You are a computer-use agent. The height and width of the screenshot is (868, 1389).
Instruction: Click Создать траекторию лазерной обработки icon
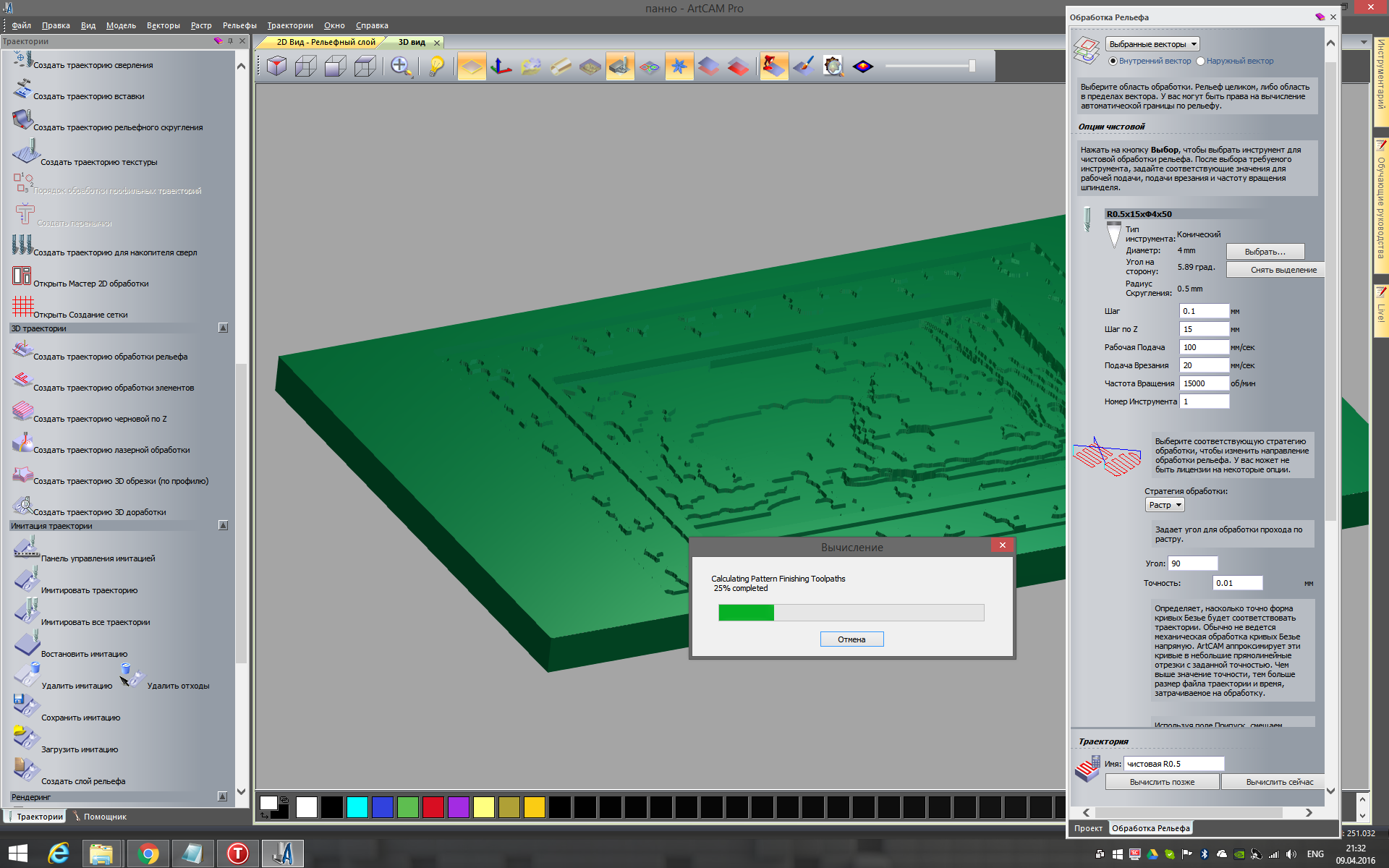[x=22, y=443]
